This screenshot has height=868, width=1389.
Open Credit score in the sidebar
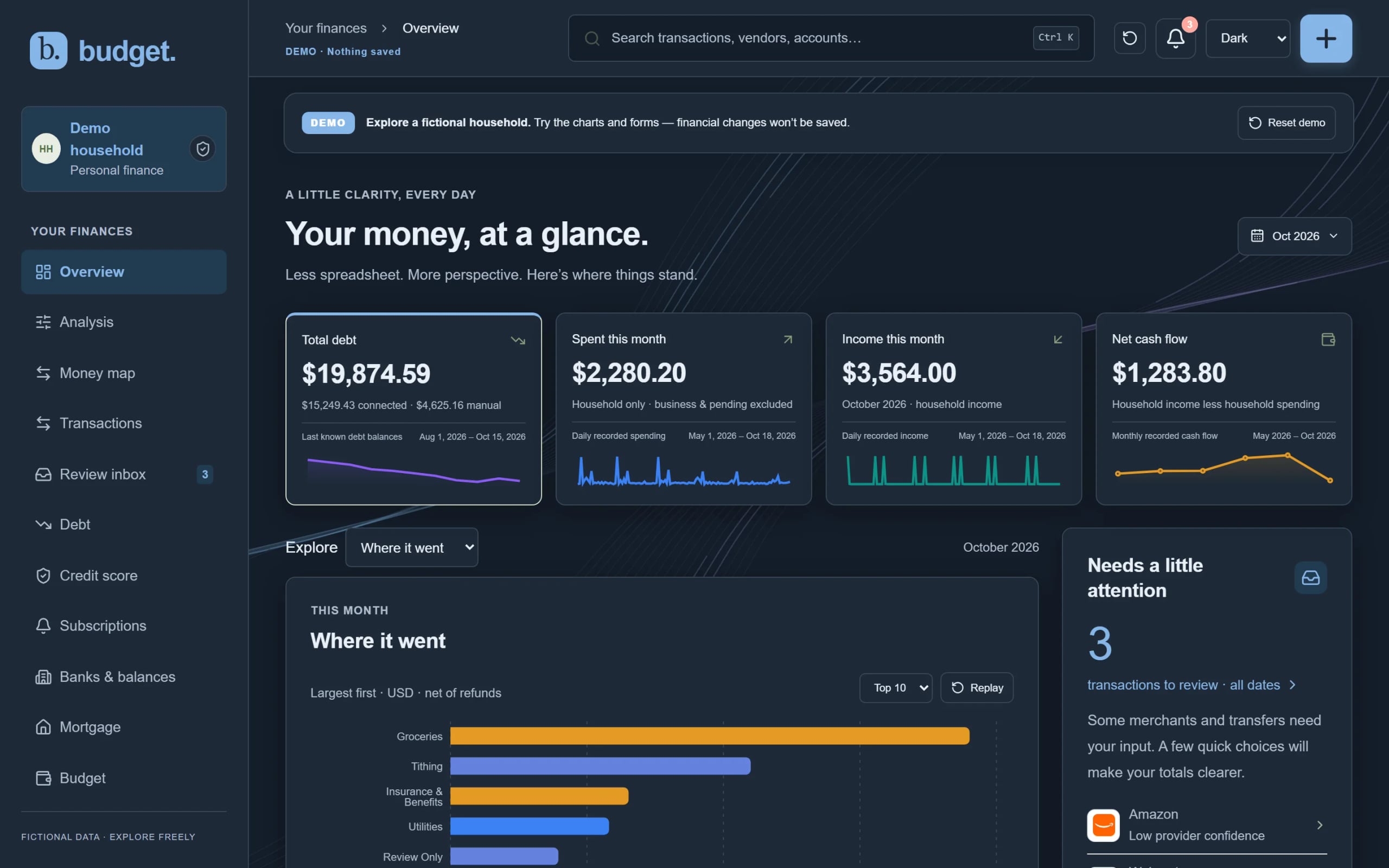[x=124, y=575]
